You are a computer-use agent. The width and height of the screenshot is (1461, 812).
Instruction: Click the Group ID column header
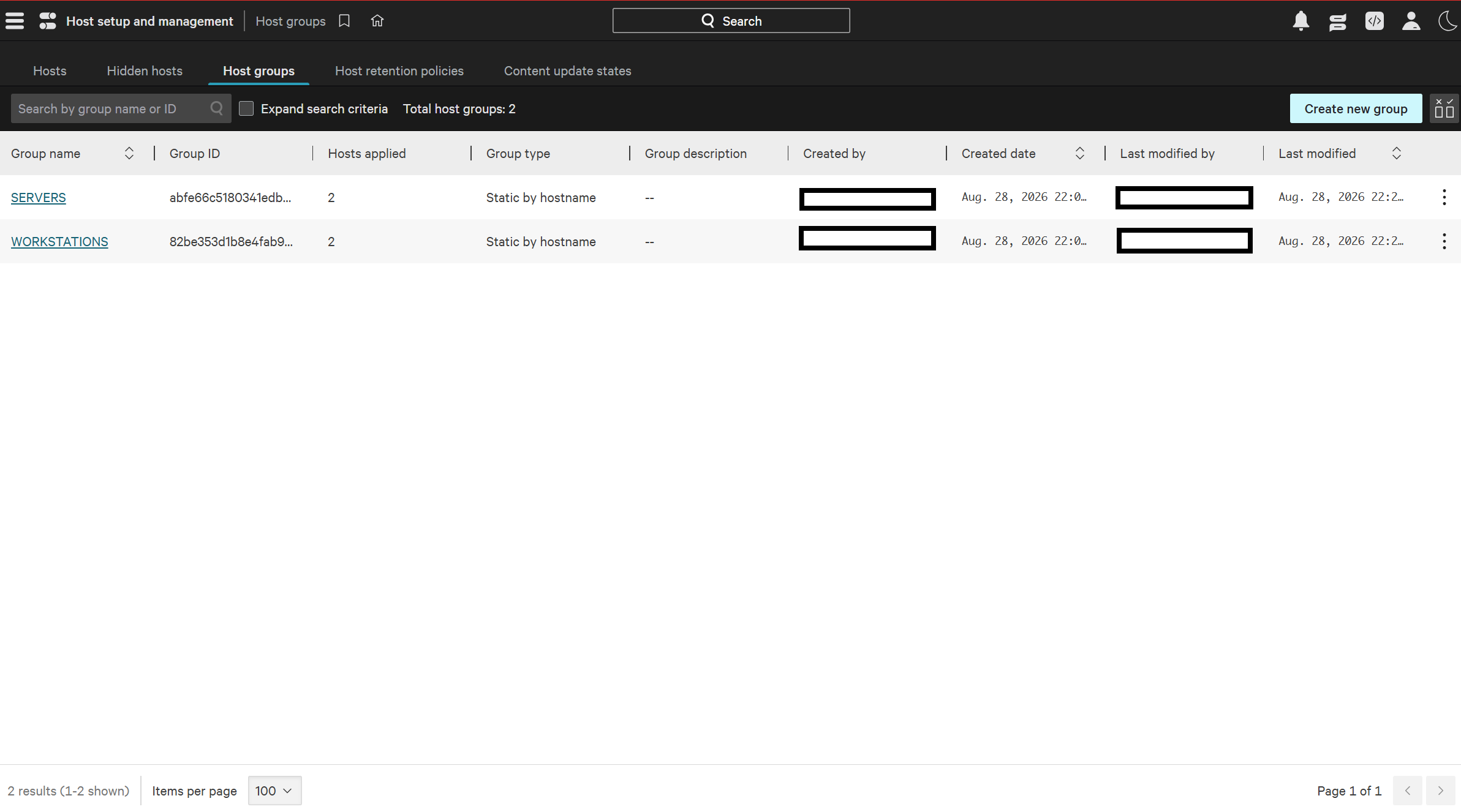(195, 153)
